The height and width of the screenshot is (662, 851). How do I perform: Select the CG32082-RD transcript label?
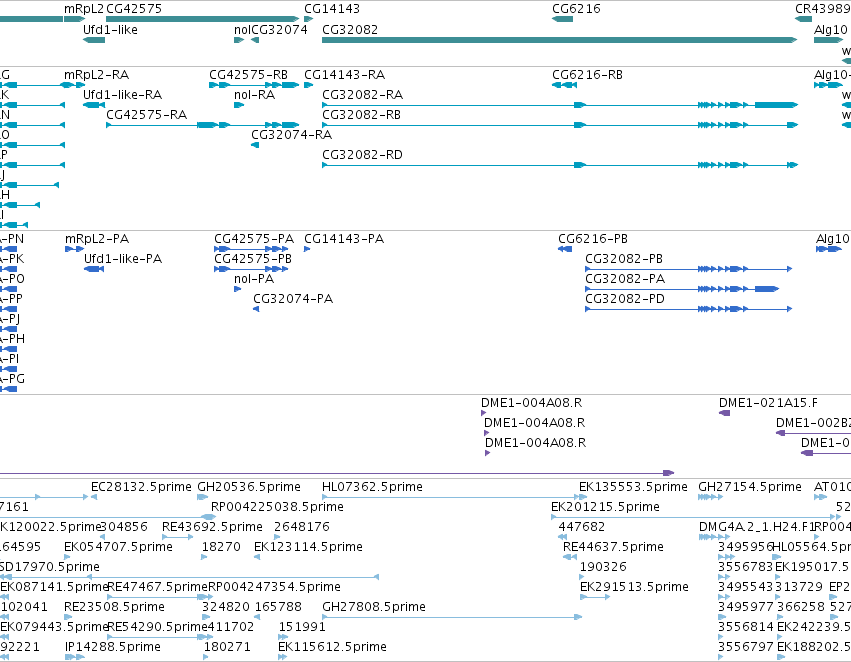(x=363, y=155)
